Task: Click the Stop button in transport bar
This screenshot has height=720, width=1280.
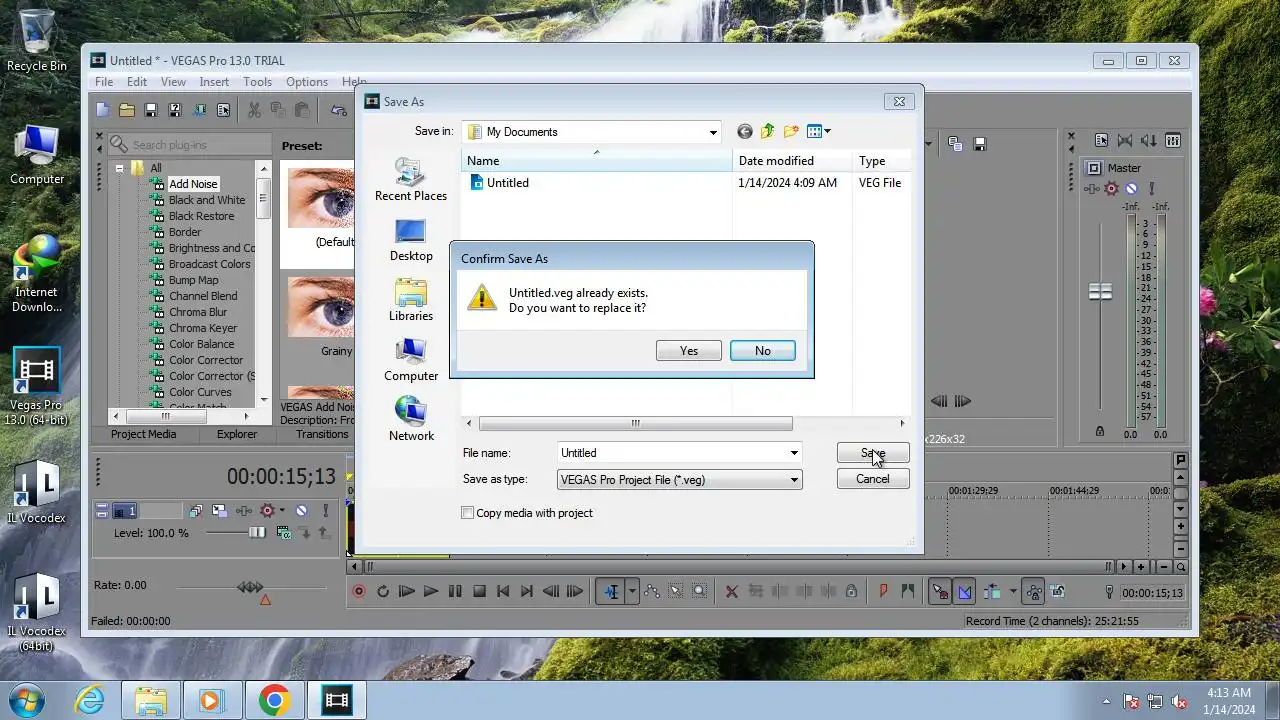Action: click(x=479, y=591)
